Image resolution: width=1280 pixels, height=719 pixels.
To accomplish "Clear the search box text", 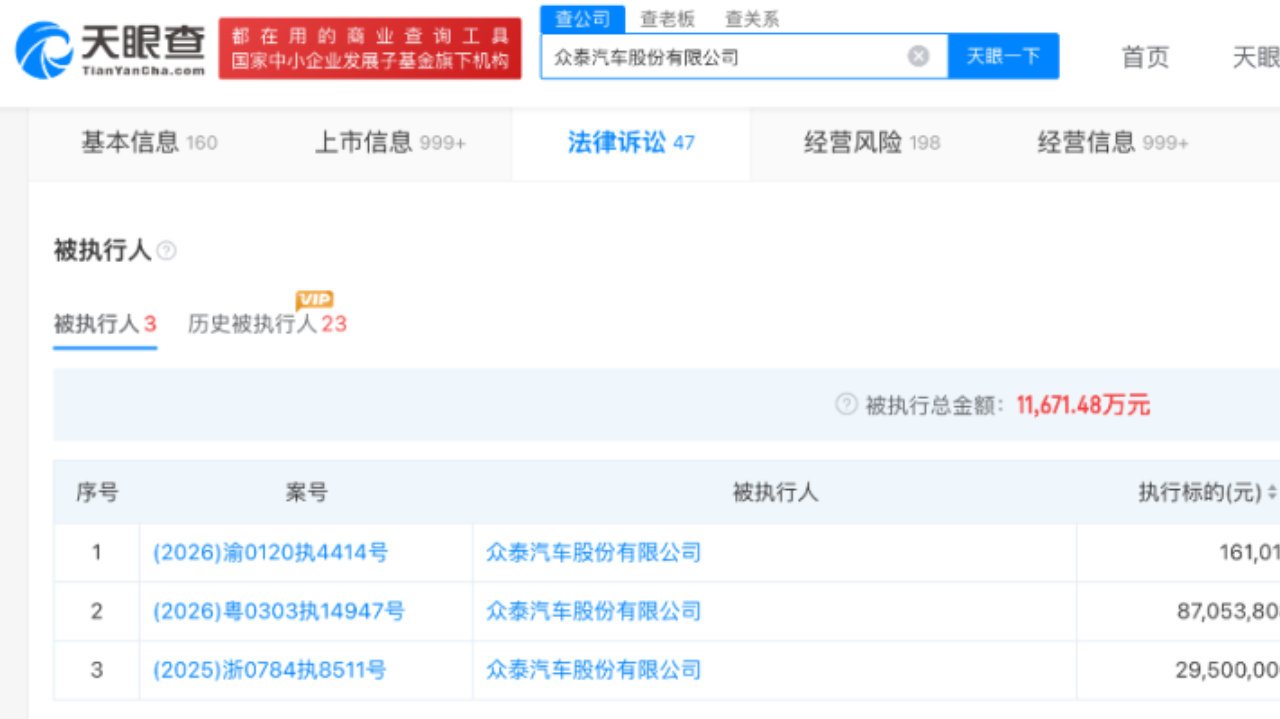I will coord(918,56).
